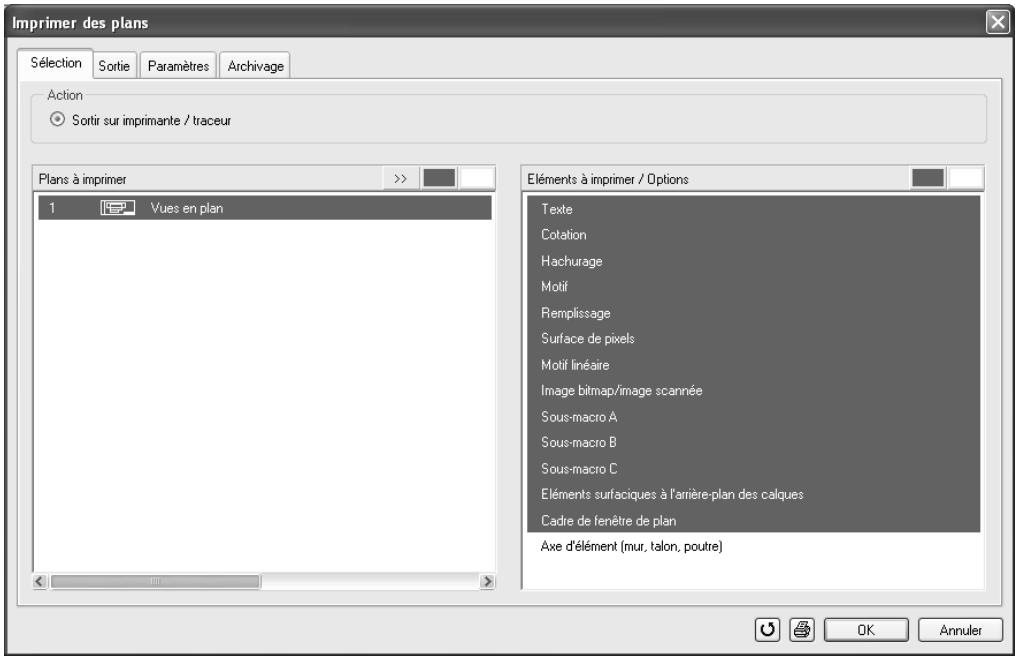
Task: Toggle the Texte element option
Action: (753, 209)
